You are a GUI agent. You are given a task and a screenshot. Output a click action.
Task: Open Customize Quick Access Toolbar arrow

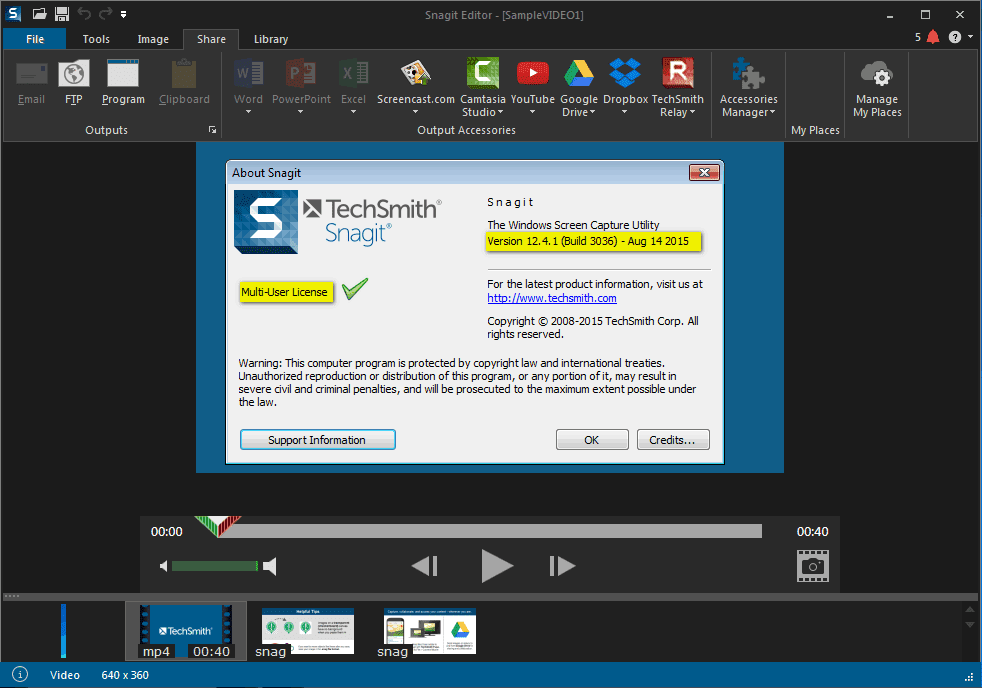(124, 14)
